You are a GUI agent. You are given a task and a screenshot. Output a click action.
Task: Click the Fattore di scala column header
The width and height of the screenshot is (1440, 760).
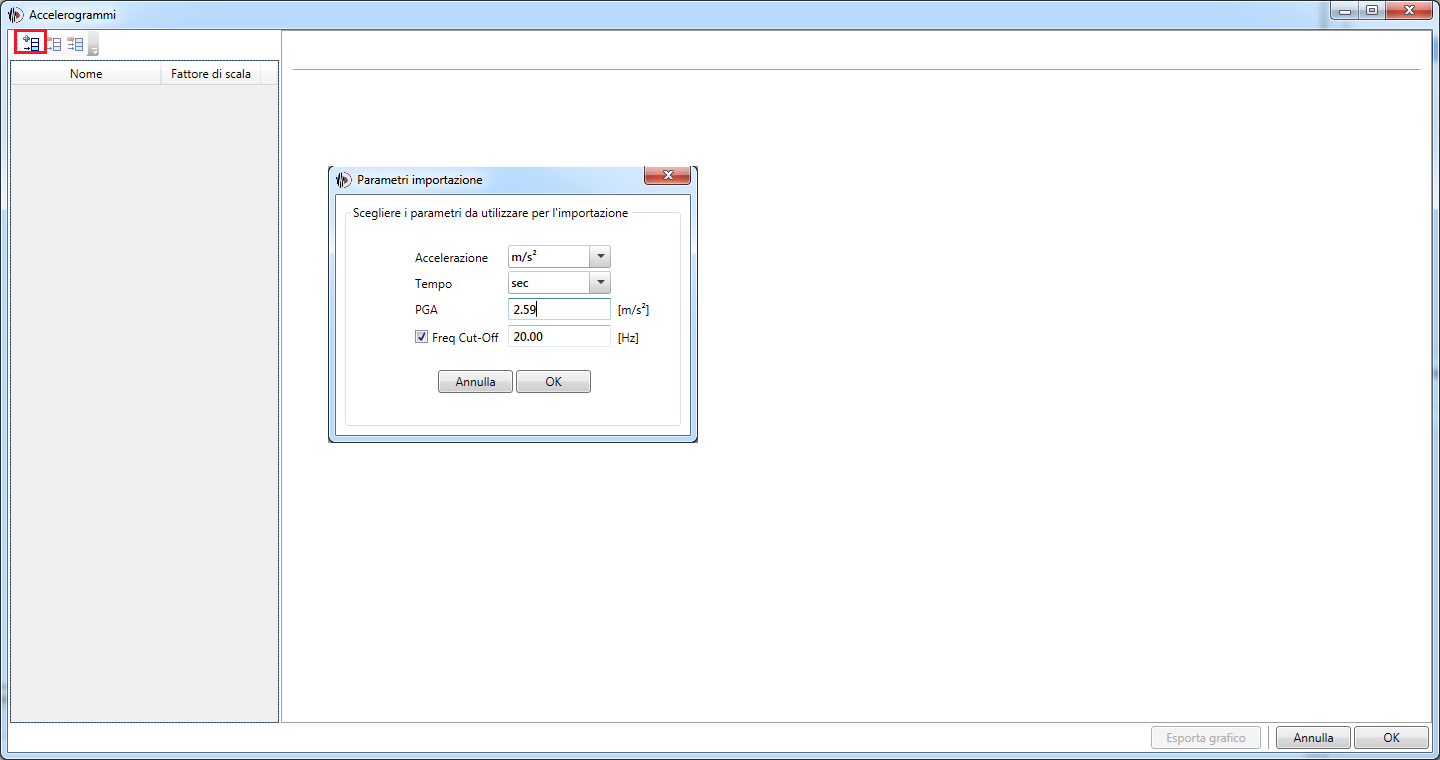click(211, 74)
